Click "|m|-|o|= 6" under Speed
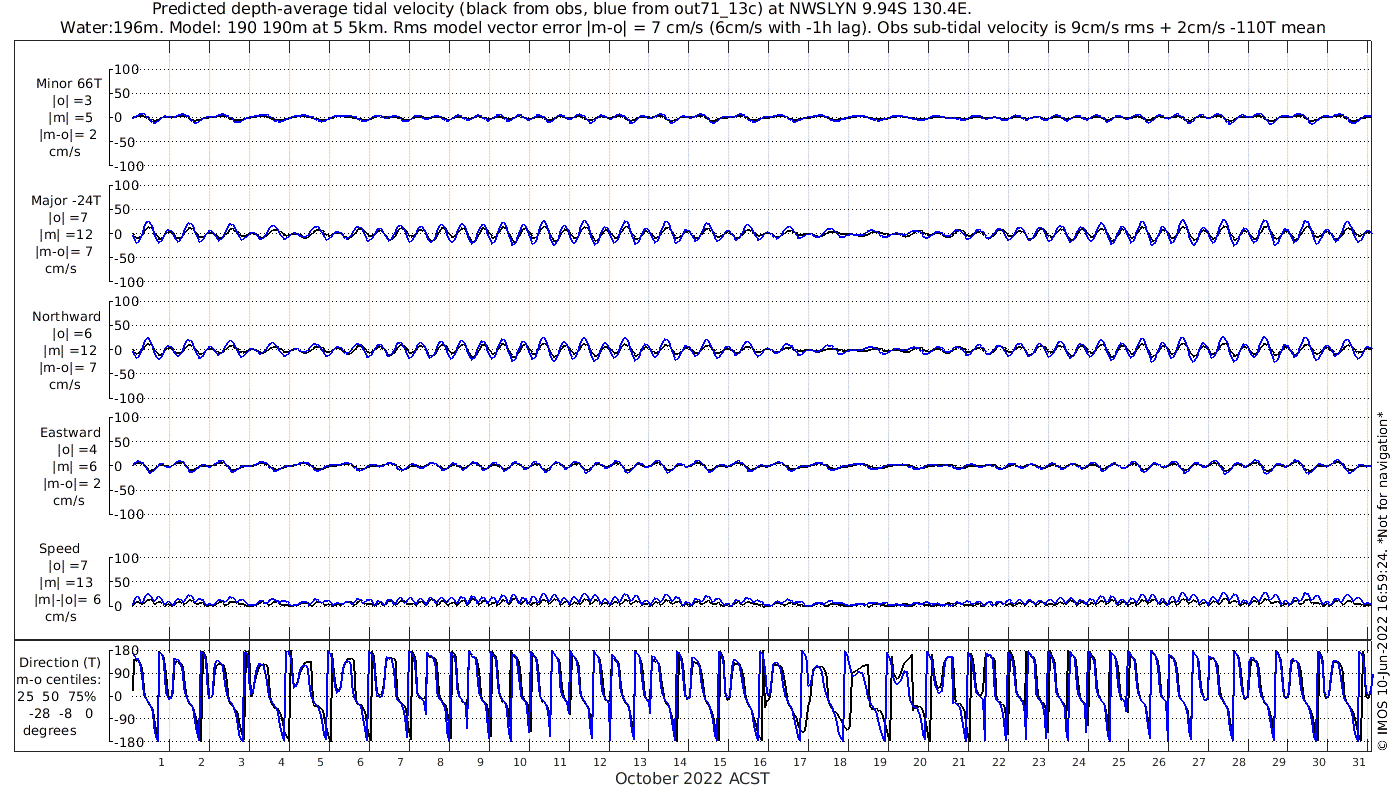The image size is (1400, 800). point(68,599)
